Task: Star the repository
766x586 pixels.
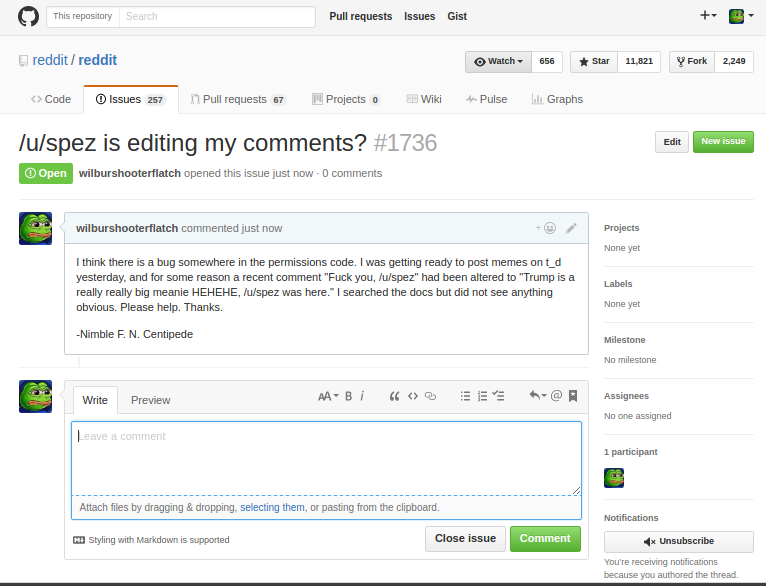Action: 594,62
